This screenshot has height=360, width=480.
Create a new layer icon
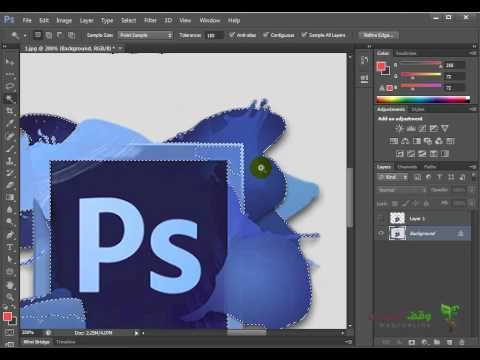point(449,342)
